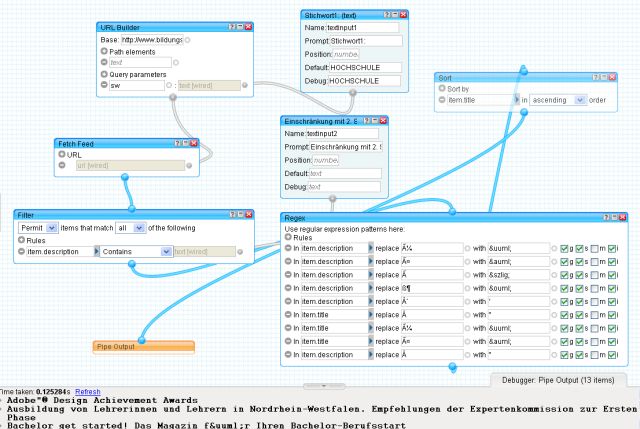Image resolution: width=640 pixels, height=429 pixels.
Task: Select 'Adobe Design Achievement Awards' debugger item
Action: point(102,400)
